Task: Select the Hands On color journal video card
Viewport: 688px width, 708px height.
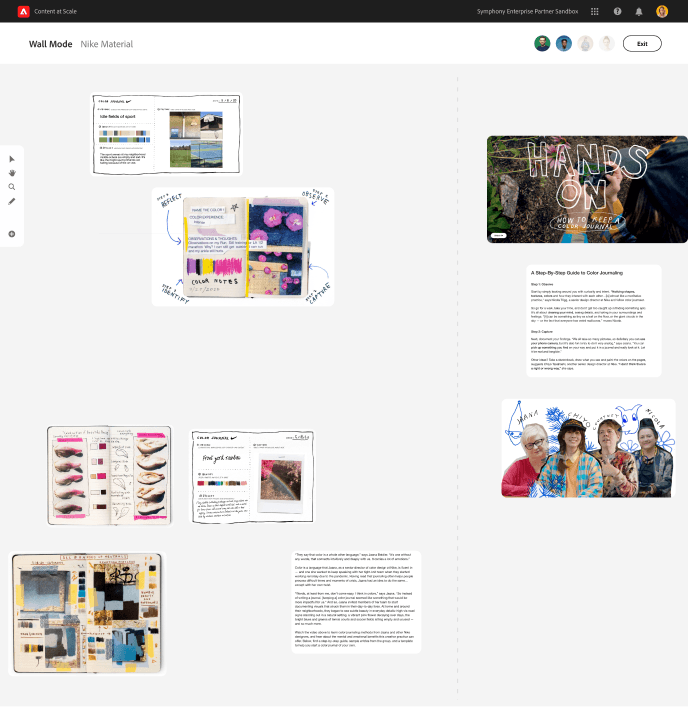Action: click(x=587, y=189)
